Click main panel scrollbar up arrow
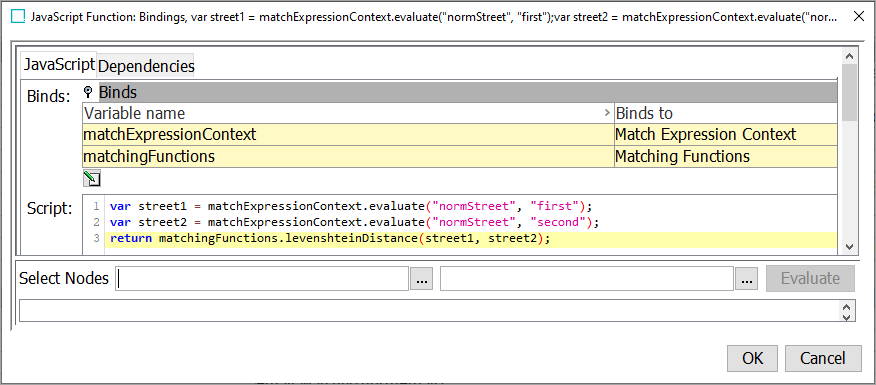This screenshot has height=385, width=876. pyautogui.click(x=849, y=56)
